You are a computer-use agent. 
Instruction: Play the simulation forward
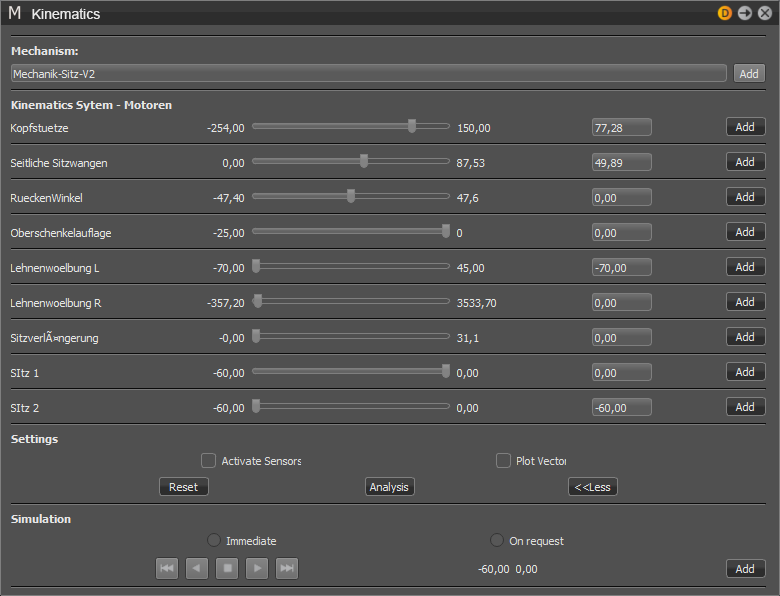(257, 569)
